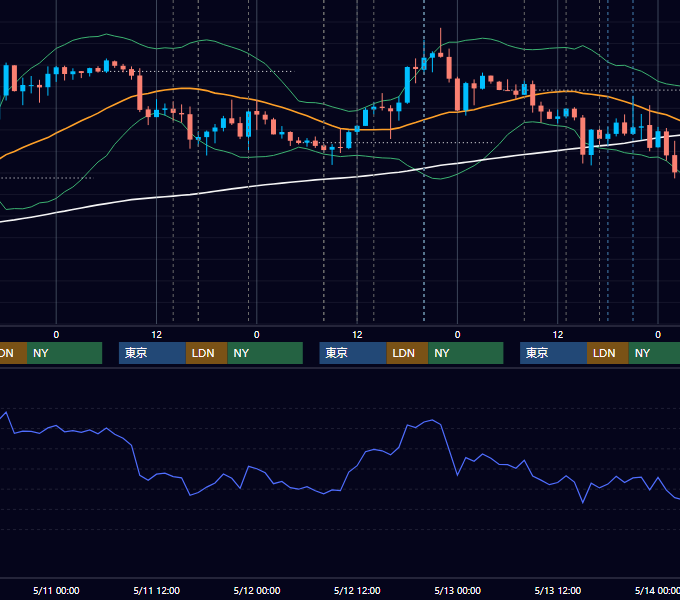Screen dimensions: 680x600
Task: Click the 5/11 00:00 time axis label
Action: click(x=56, y=590)
